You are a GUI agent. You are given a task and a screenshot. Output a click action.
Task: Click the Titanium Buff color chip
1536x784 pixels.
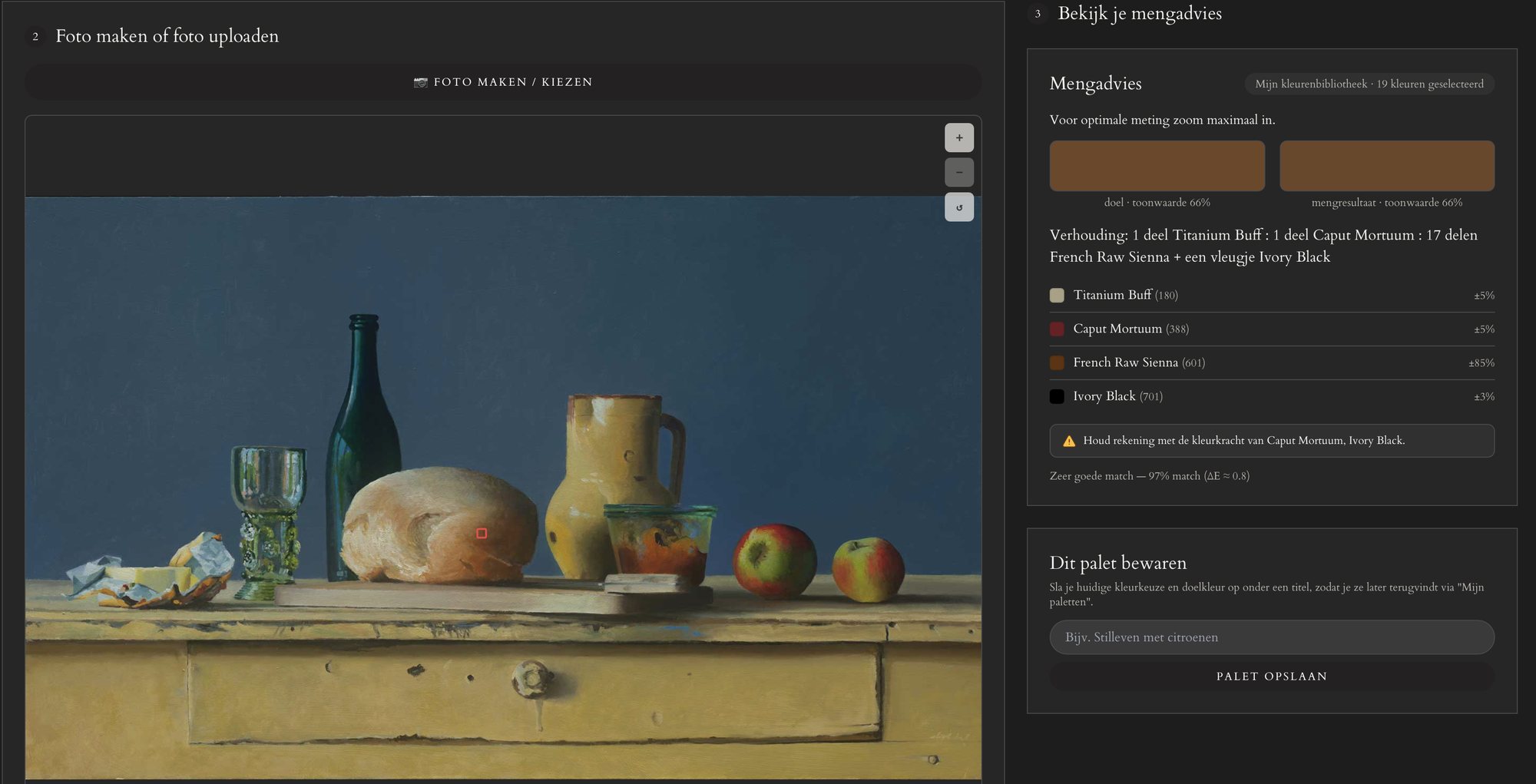[1057, 296]
